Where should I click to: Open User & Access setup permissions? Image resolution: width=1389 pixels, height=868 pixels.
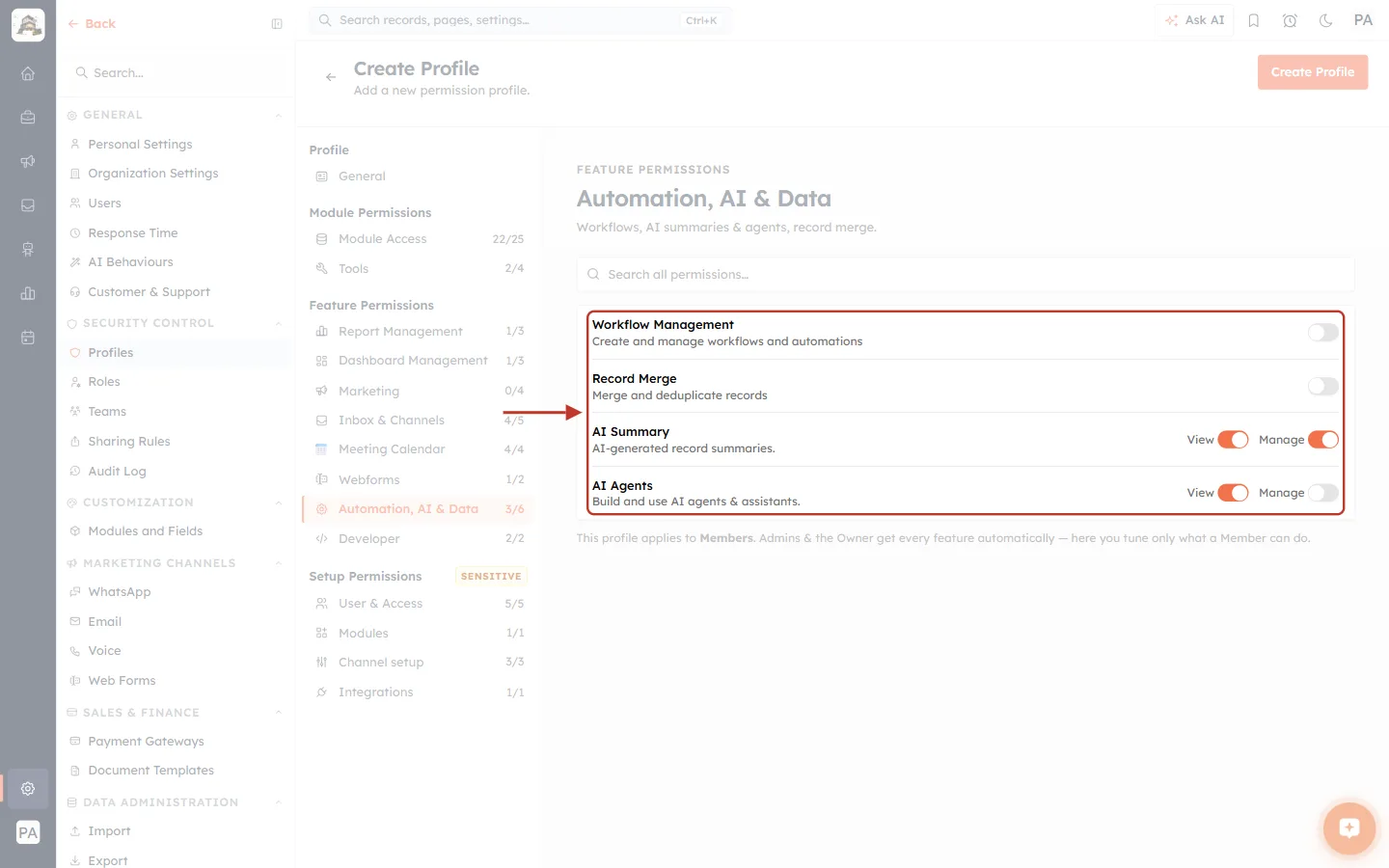(x=418, y=604)
